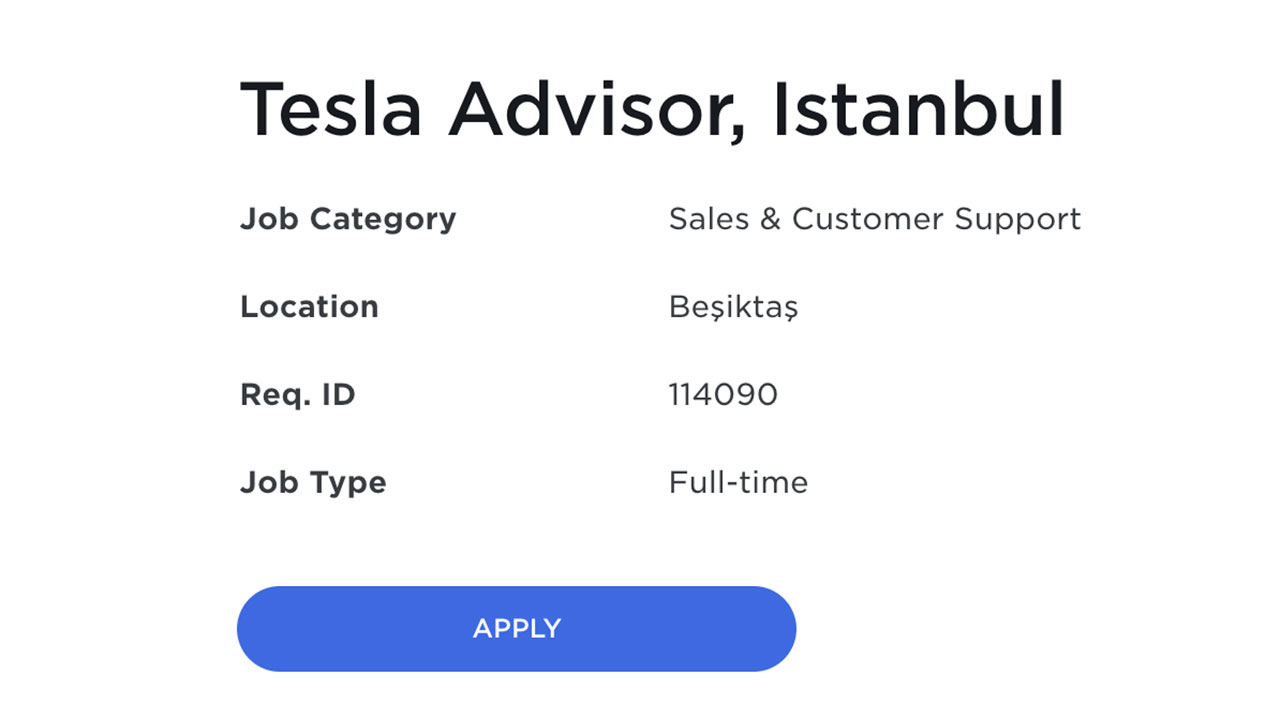Click the word Istanbul in the heading
1280x720 pixels.
(x=918, y=108)
